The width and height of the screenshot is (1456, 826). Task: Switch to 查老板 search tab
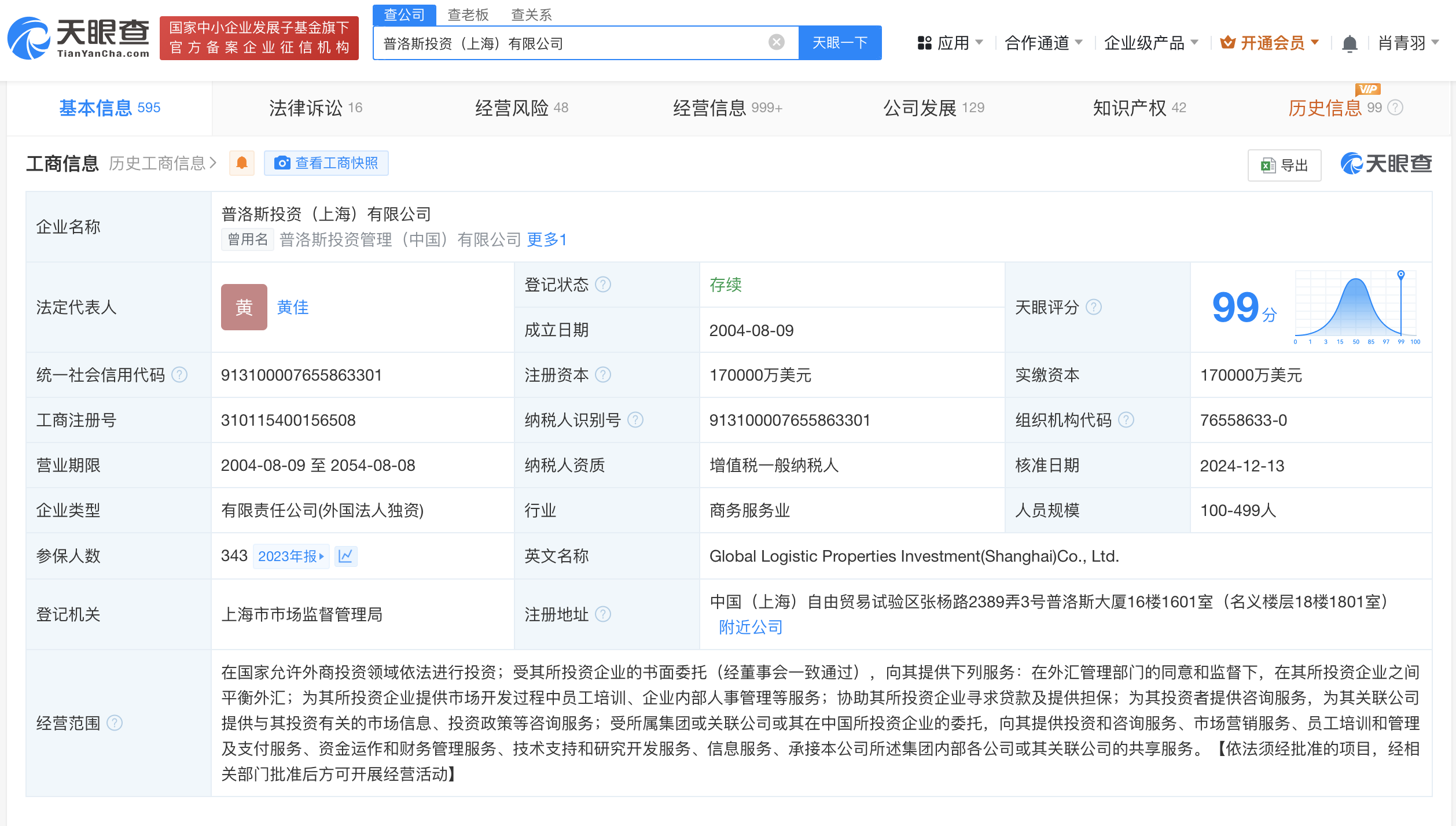coord(468,14)
